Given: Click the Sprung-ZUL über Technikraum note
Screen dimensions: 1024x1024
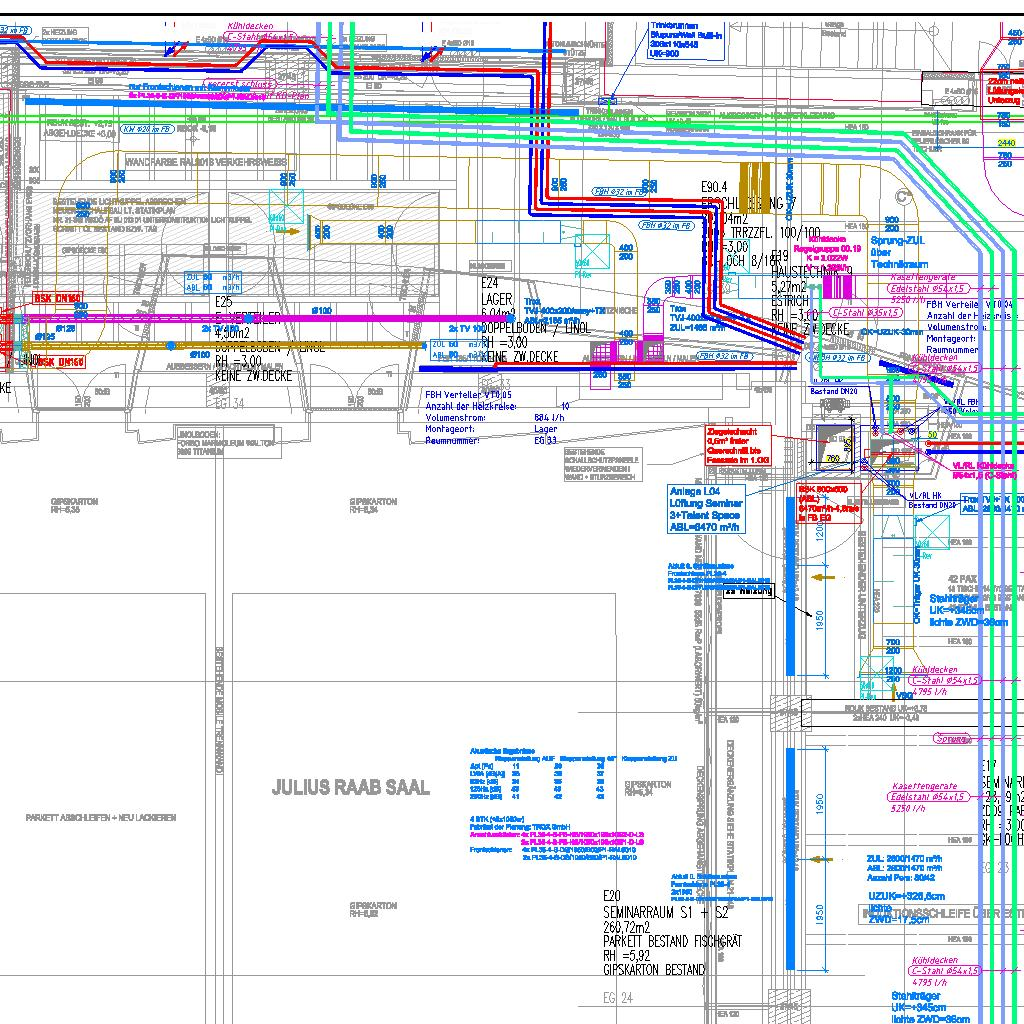Looking at the screenshot, I should coord(899,252).
